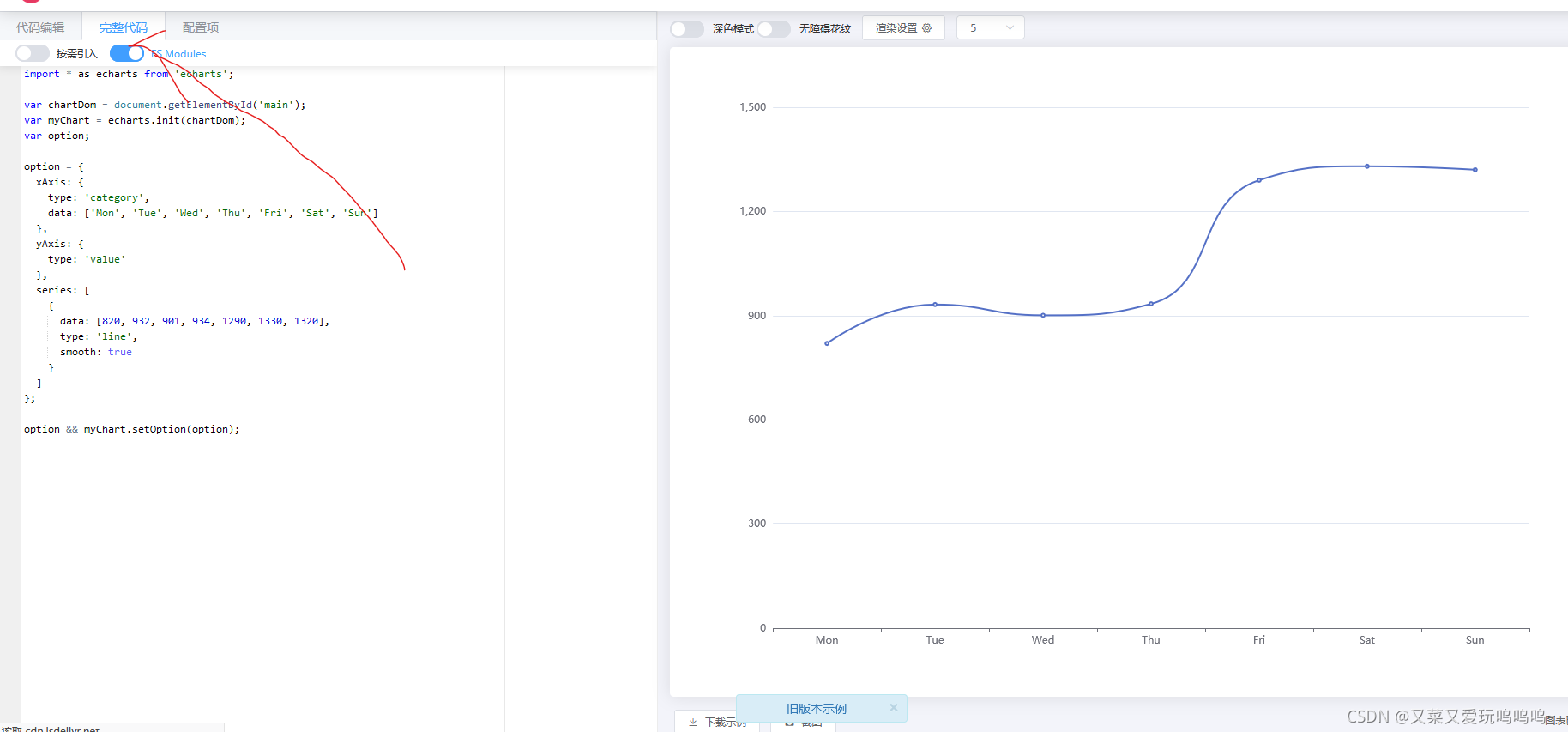Click the 'var chartDom' code line

click(165, 105)
